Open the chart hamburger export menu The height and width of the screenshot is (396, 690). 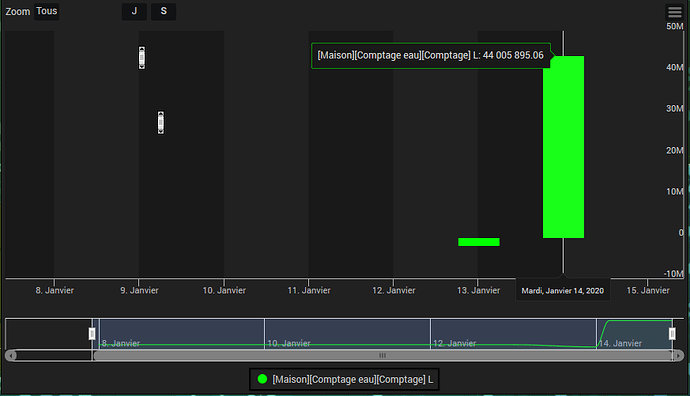pyautogui.click(x=674, y=12)
